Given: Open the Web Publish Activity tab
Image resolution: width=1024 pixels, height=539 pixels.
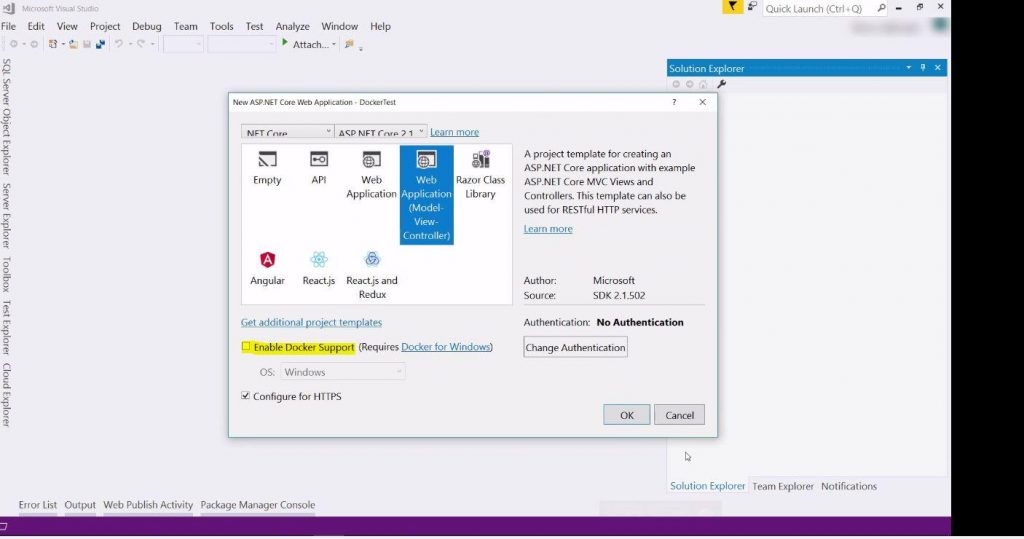Looking at the screenshot, I should click(148, 504).
